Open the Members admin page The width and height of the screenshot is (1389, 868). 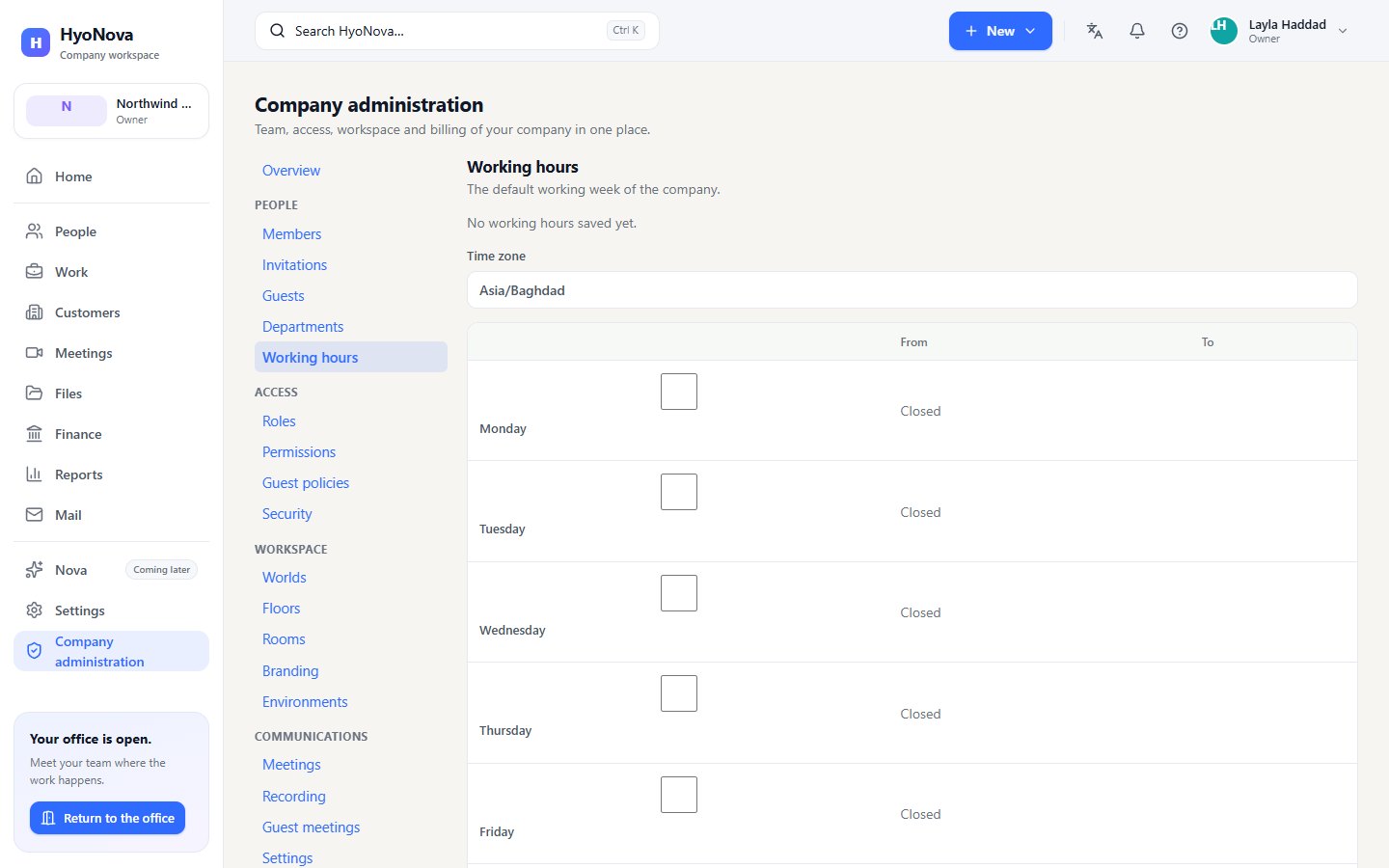(291, 234)
